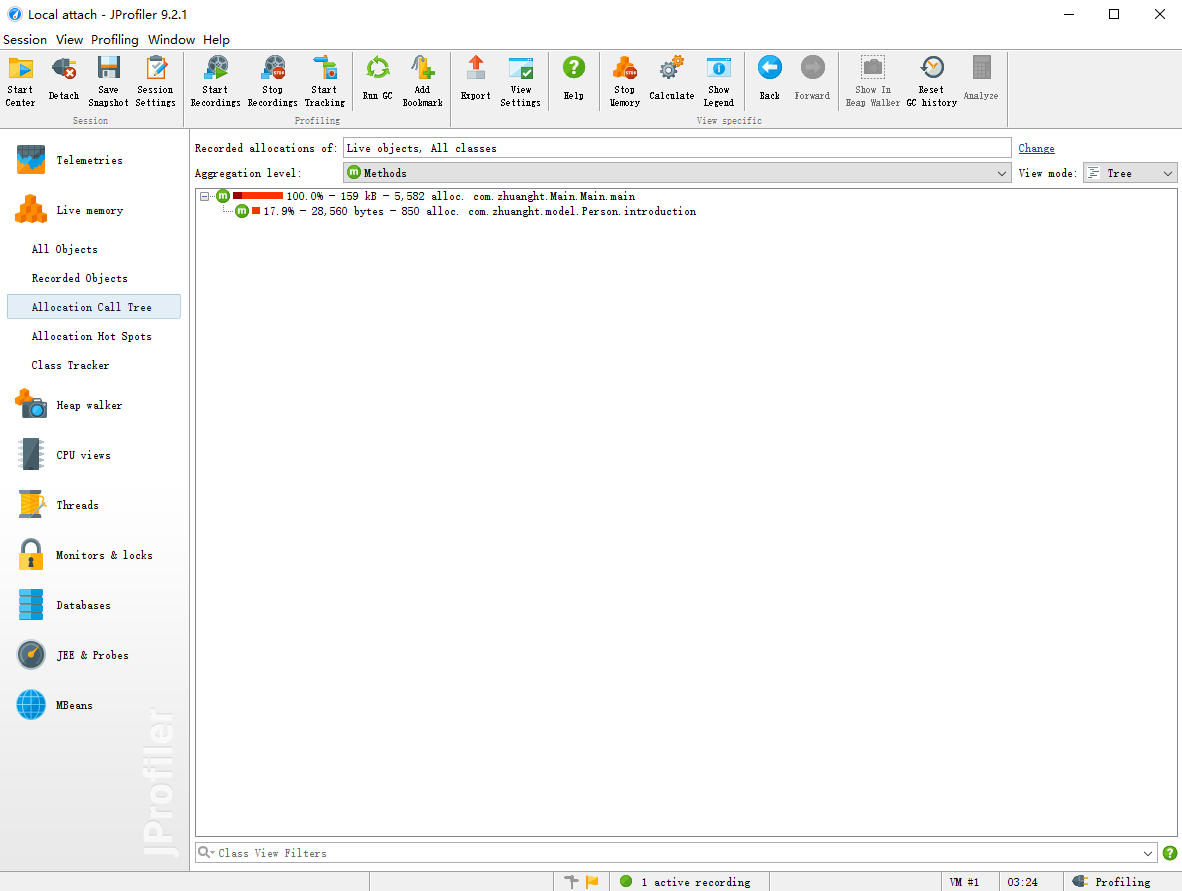Open the Profiling menu
Viewport: 1182px width, 891px height.
click(x=115, y=39)
